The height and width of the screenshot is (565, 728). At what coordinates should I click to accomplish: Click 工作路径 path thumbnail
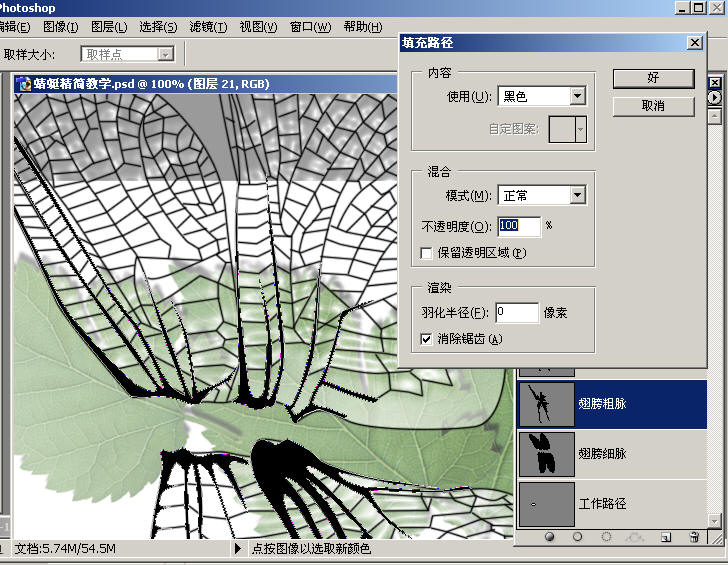pyautogui.click(x=546, y=504)
